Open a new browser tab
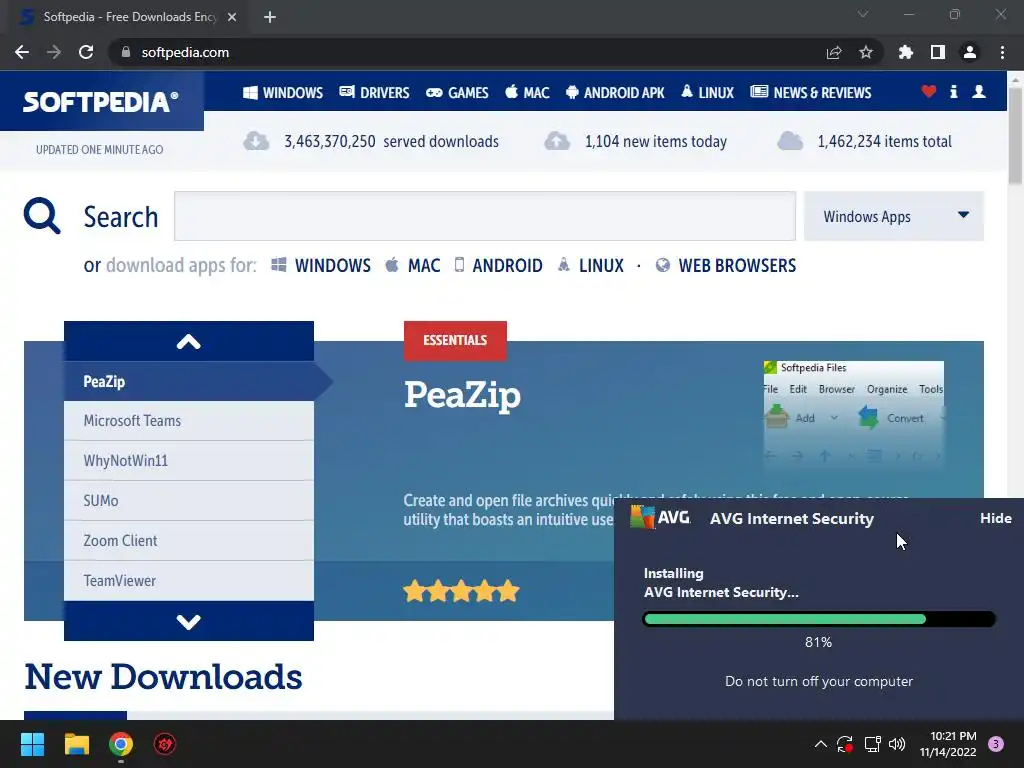The image size is (1024, 768). (x=270, y=17)
